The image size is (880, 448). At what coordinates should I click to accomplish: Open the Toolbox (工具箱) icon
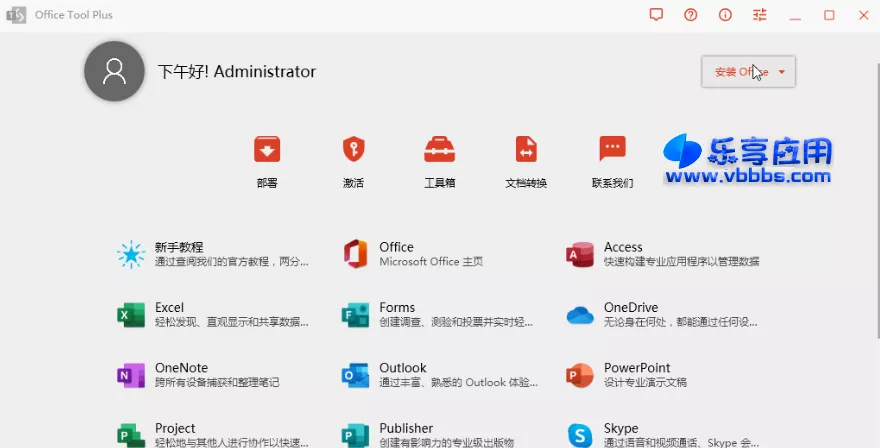click(439, 149)
